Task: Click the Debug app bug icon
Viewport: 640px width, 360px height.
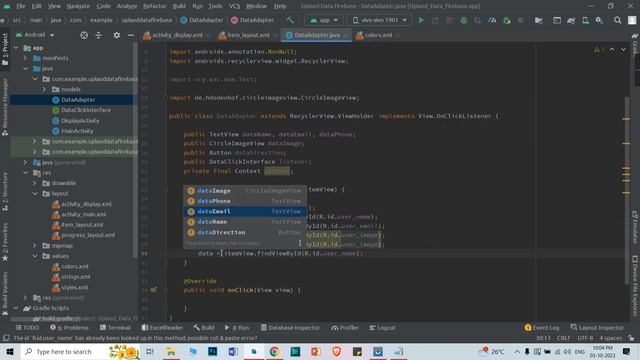Action: tap(464, 20)
